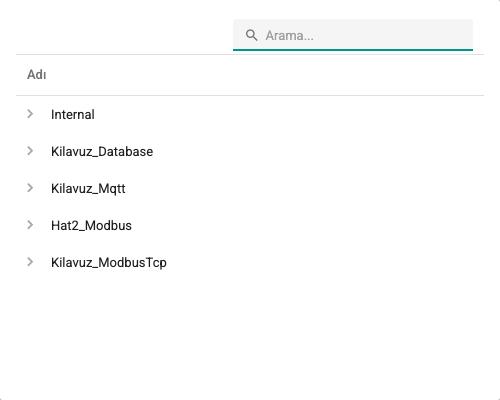Select the Kilavuz_ModbusTcp row label
500x400 pixels.
109,263
